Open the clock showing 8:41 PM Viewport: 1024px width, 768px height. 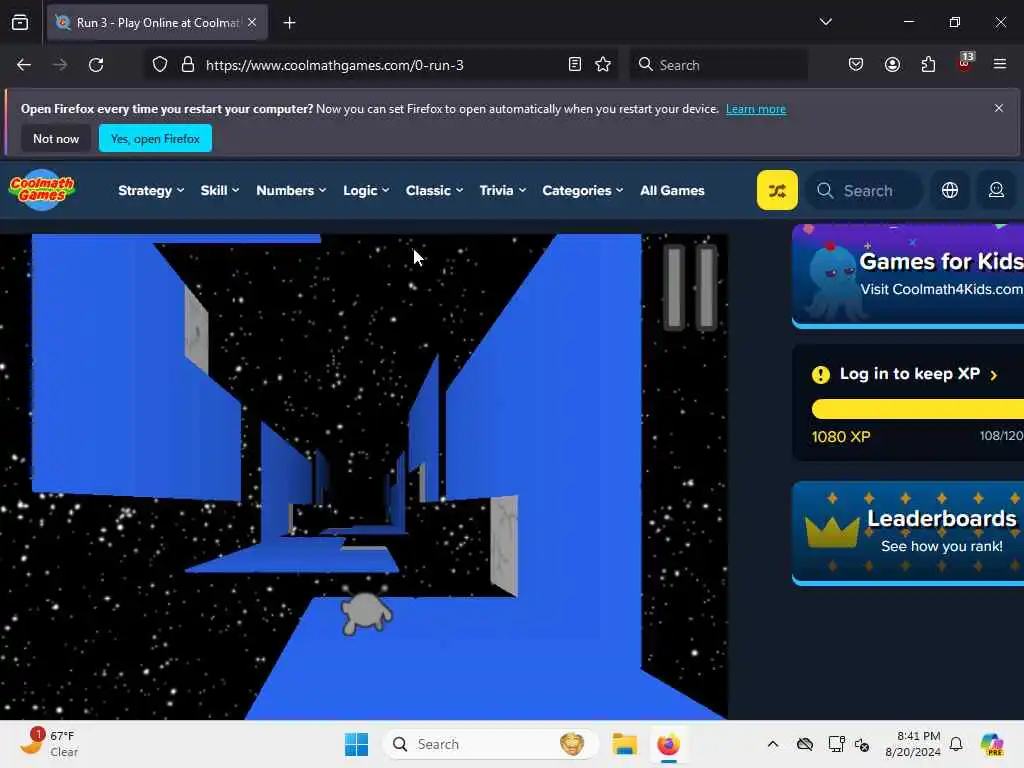tap(913, 744)
